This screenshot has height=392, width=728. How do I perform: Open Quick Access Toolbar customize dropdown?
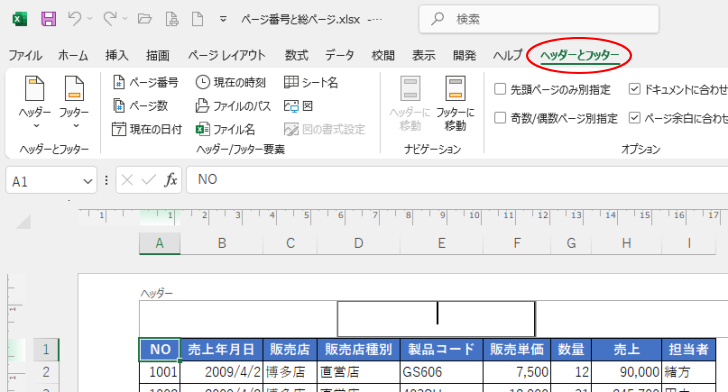[x=223, y=19]
